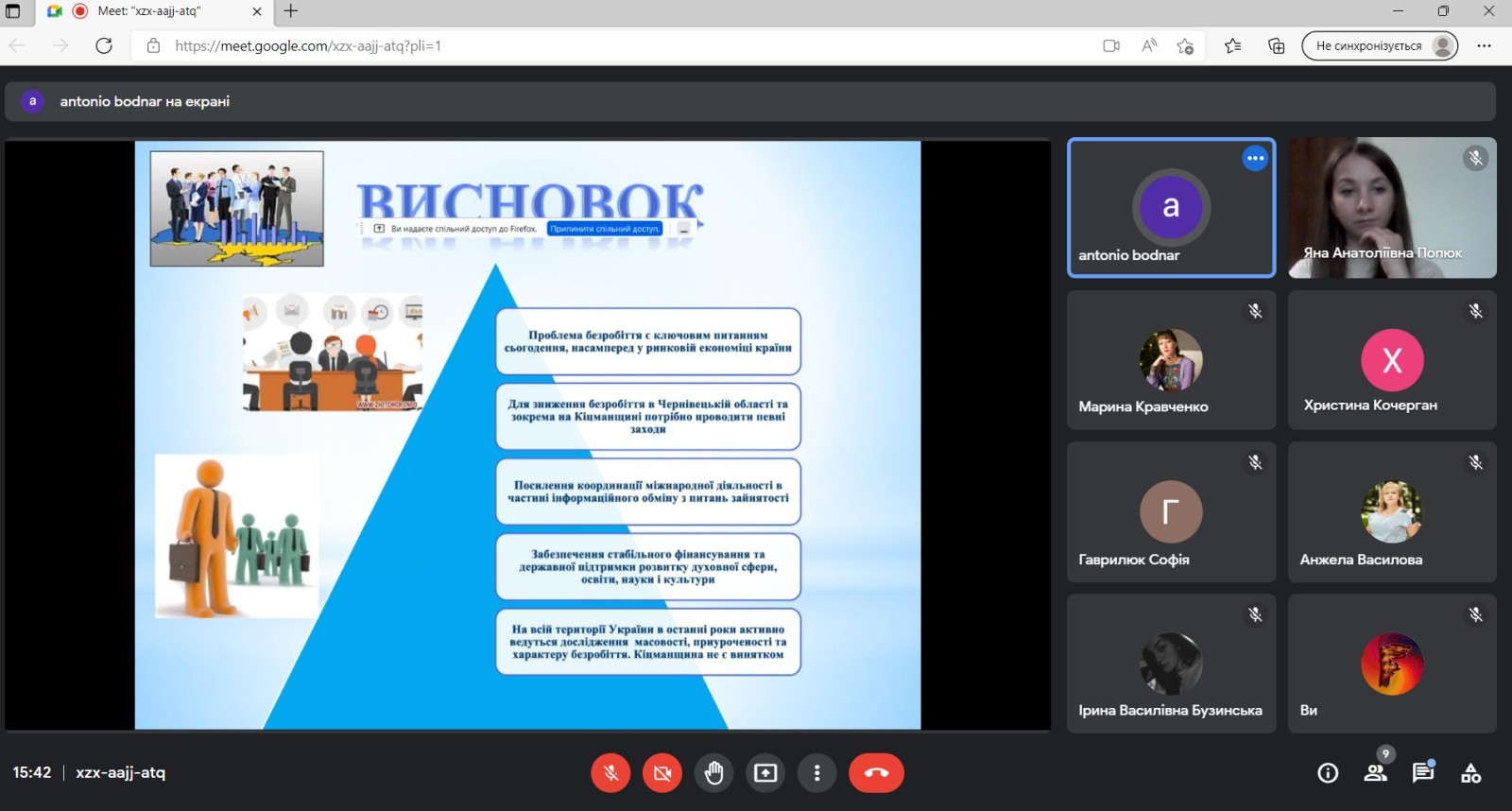
Task: Click the blue stop sharing button on the slide
Action: point(605,229)
